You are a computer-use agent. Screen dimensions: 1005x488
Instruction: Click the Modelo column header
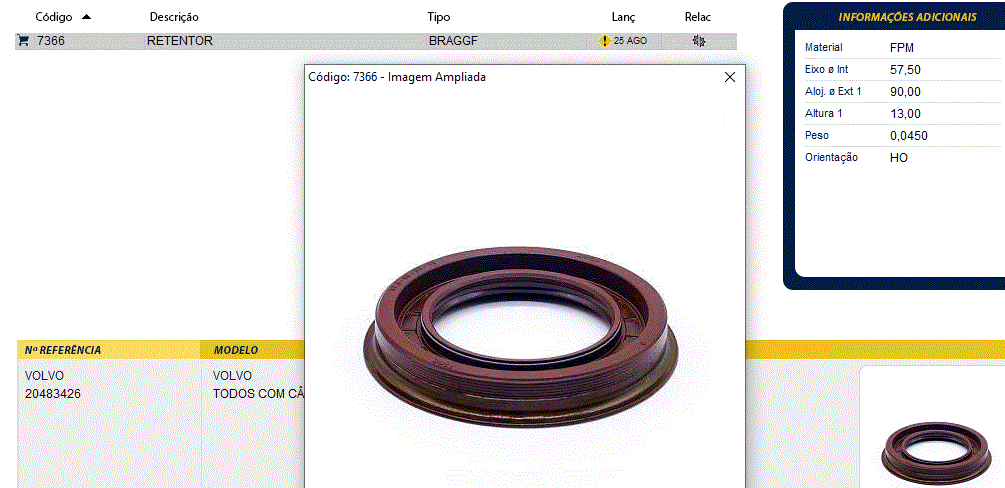[x=236, y=350]
